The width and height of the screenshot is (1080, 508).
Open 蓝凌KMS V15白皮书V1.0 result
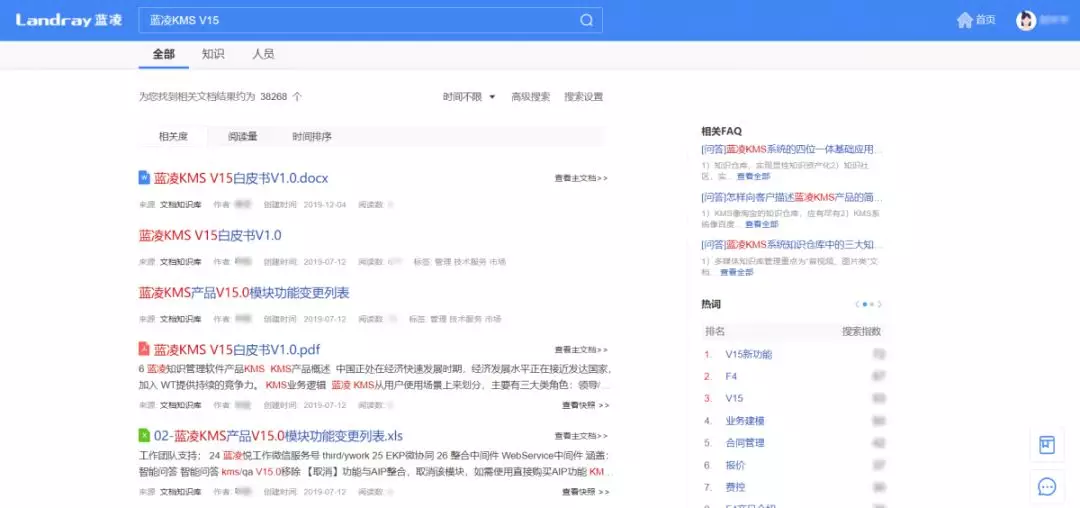[210, 235]
